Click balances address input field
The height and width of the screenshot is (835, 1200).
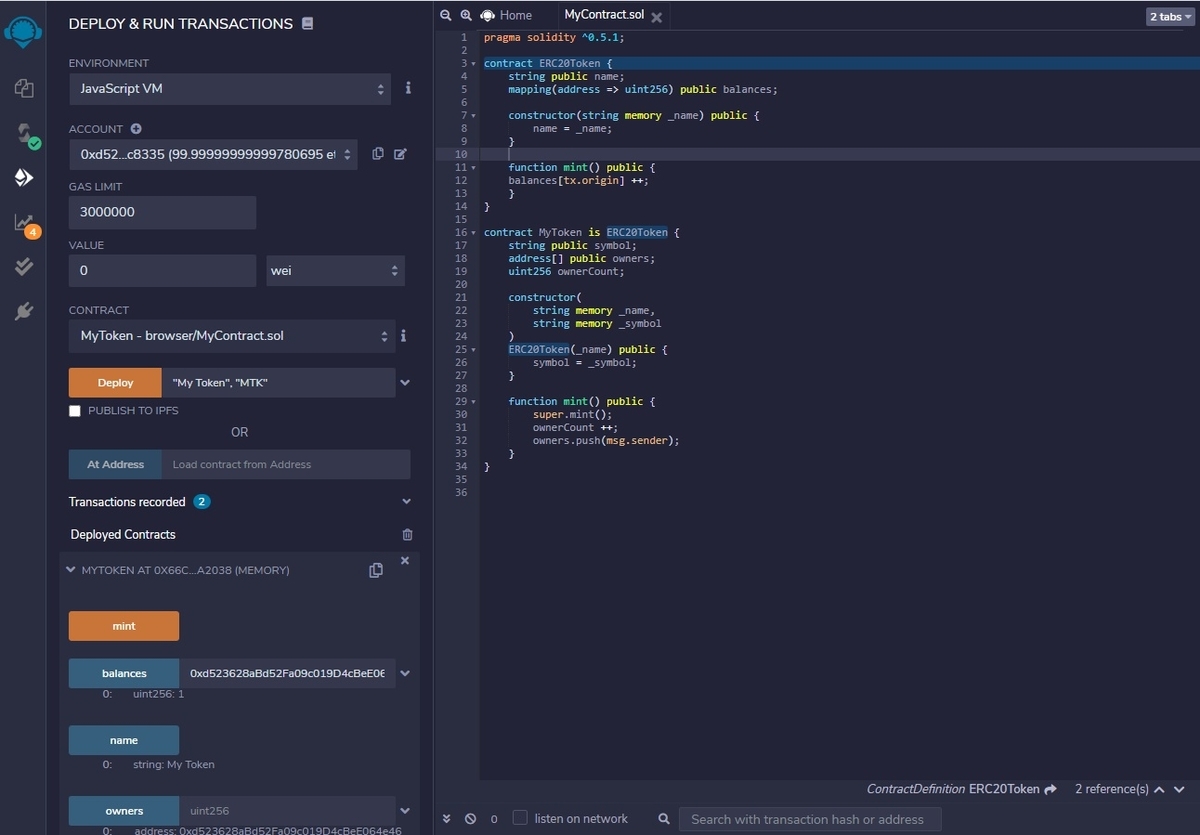pos(287,673)
